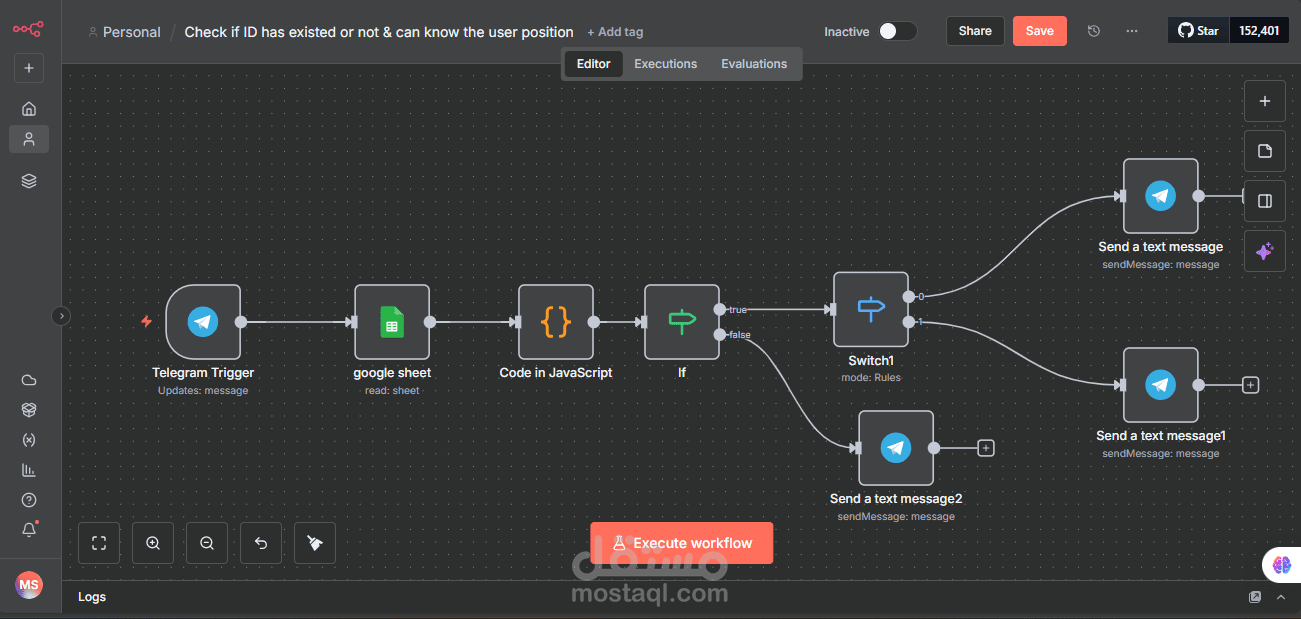Click the Telegram Trigger lightning bolt icon
This screenshot has width=1301, height=619.
(x=146, y=322)
